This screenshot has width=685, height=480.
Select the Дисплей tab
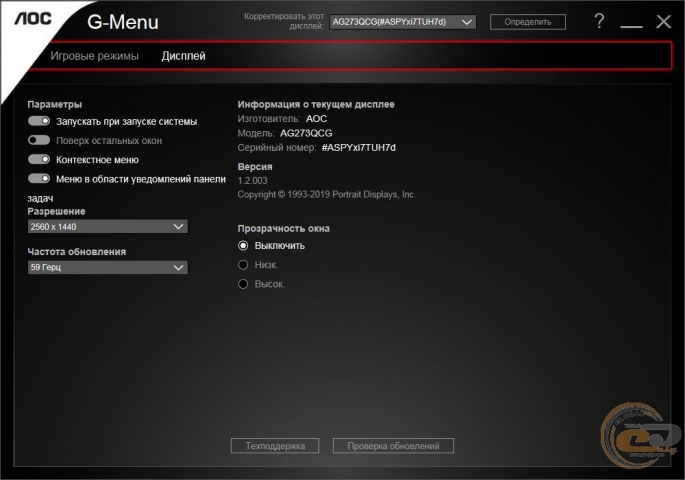(183, 56)
